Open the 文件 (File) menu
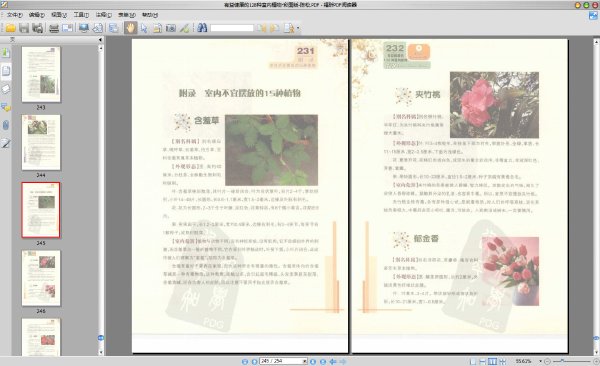Viewport: 600px width, 366px height. [x=15, y=15]
